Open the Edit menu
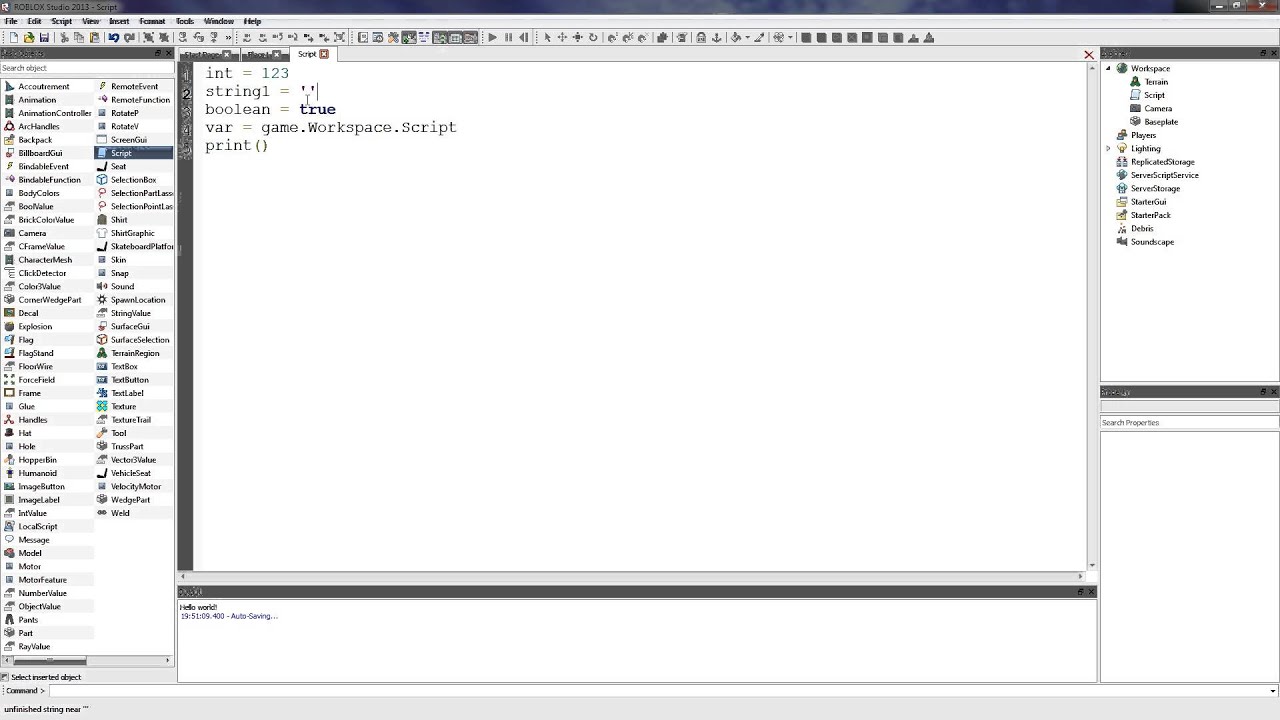This screenshot has height=720, width=1280. tap(34, 21)
